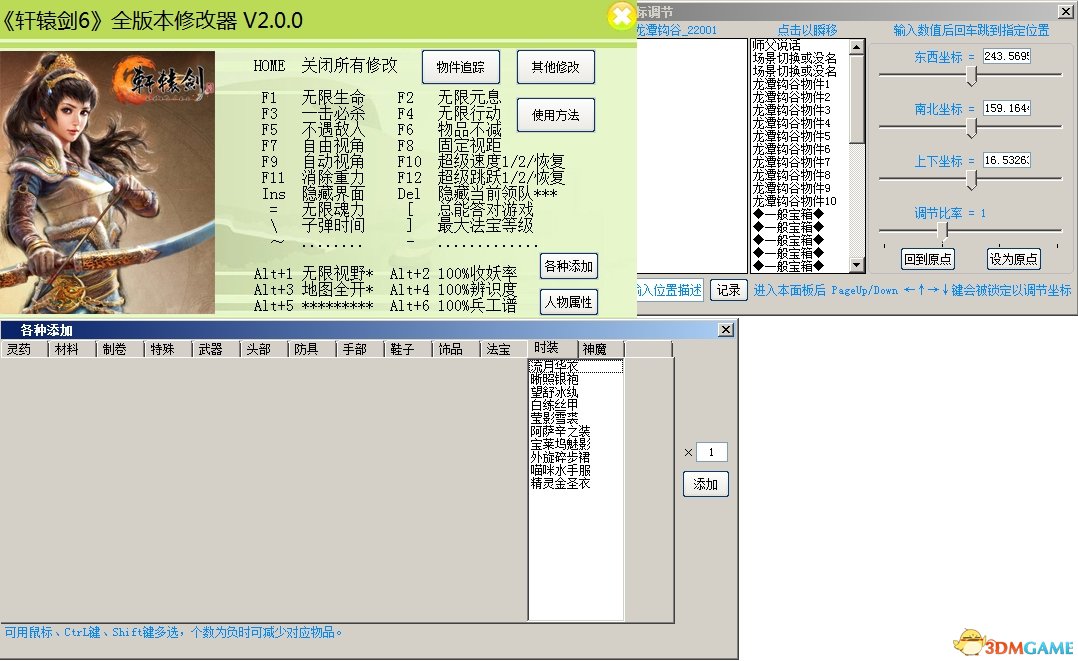
Task: Click the 其他修改 button
Action: pos(555,67)
